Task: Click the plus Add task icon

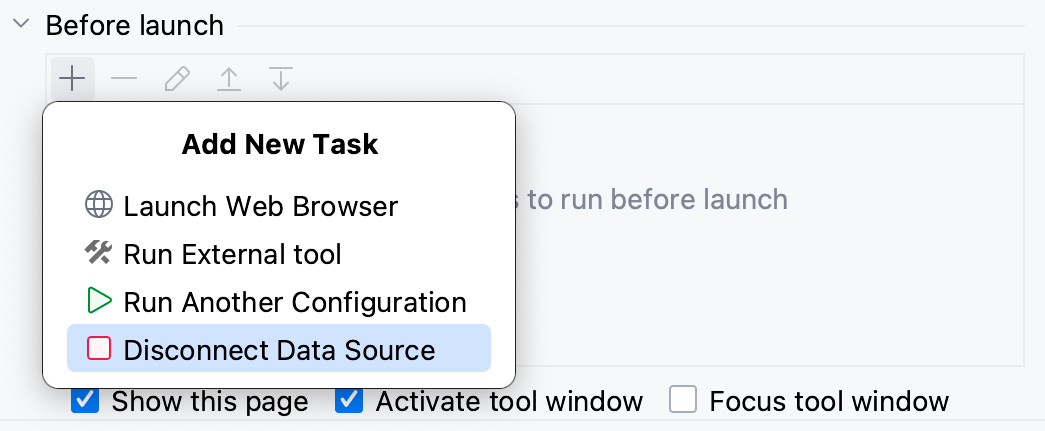Action: 72,79
